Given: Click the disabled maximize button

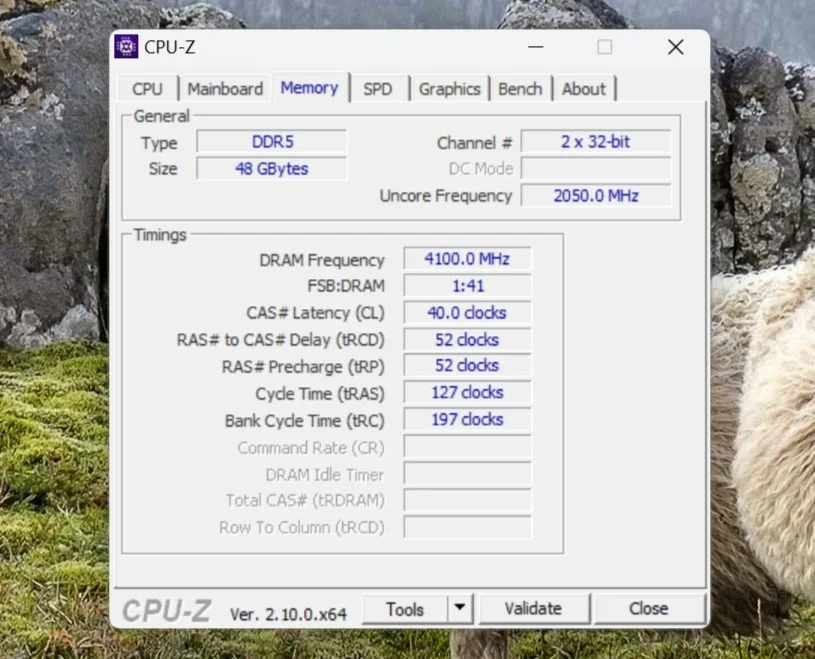Looking at the screenshot, I should pos(604,47).
